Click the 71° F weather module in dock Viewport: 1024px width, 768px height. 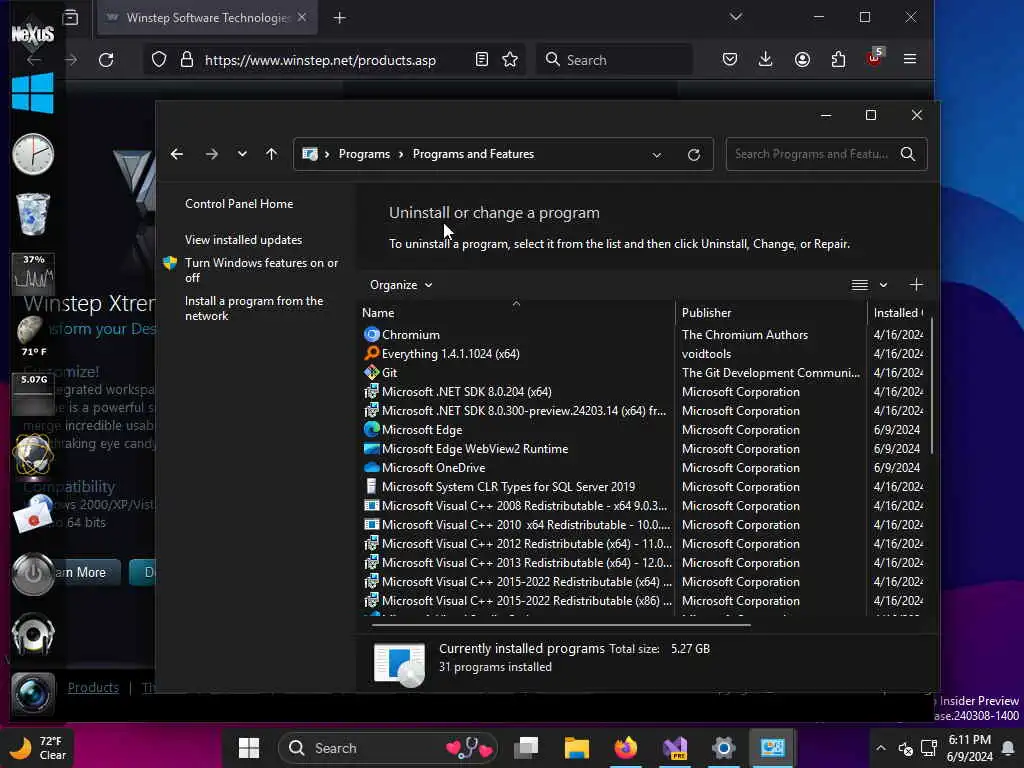click(x=33, y=336)
